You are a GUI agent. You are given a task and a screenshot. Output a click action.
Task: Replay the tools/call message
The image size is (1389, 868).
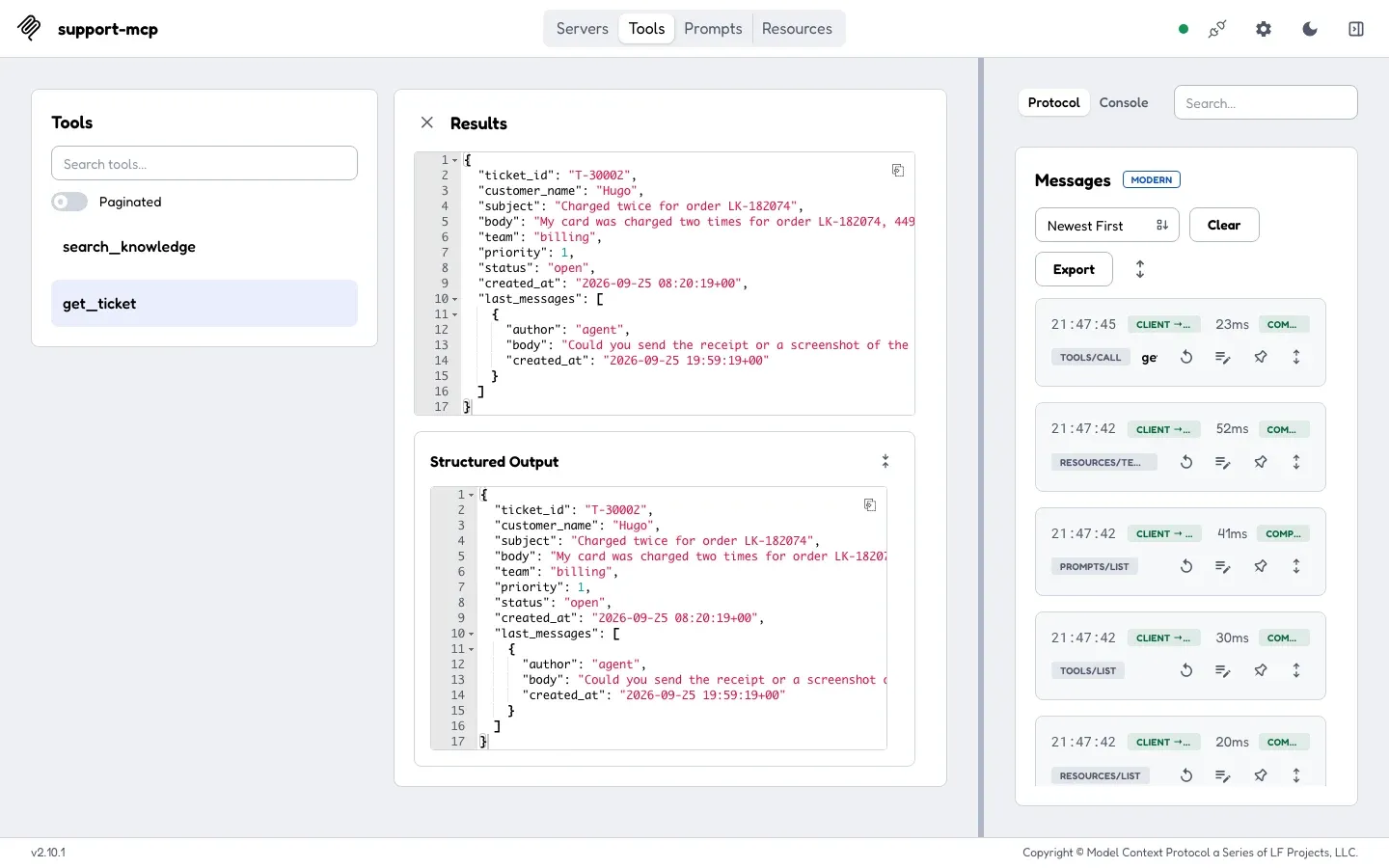tap(1186, 357)
